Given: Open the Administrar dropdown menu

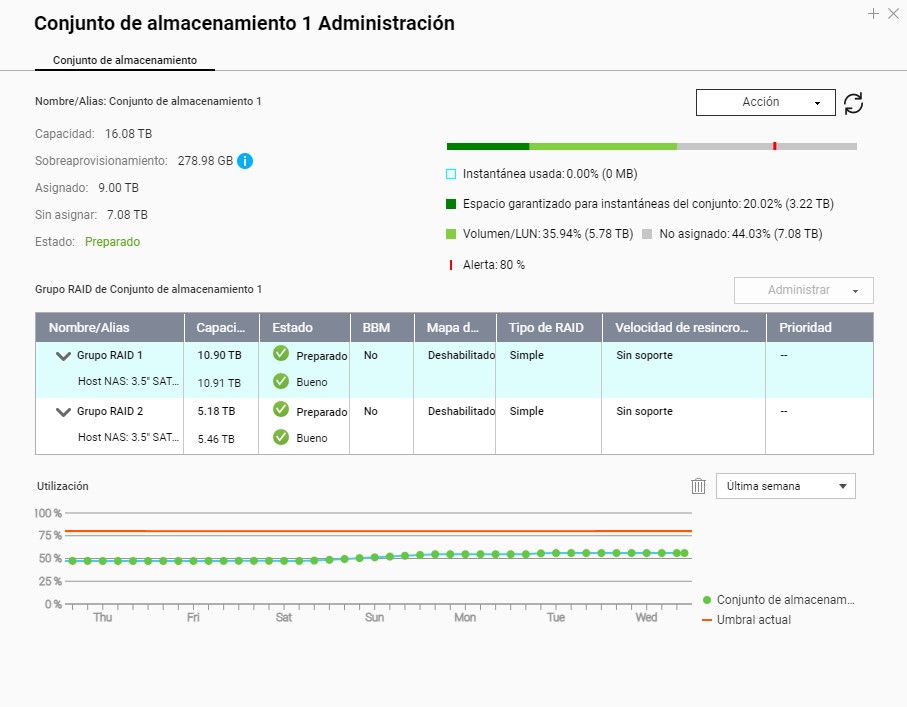Looking at the screenshot, I should pyautogui.click(x=803, y=290).
